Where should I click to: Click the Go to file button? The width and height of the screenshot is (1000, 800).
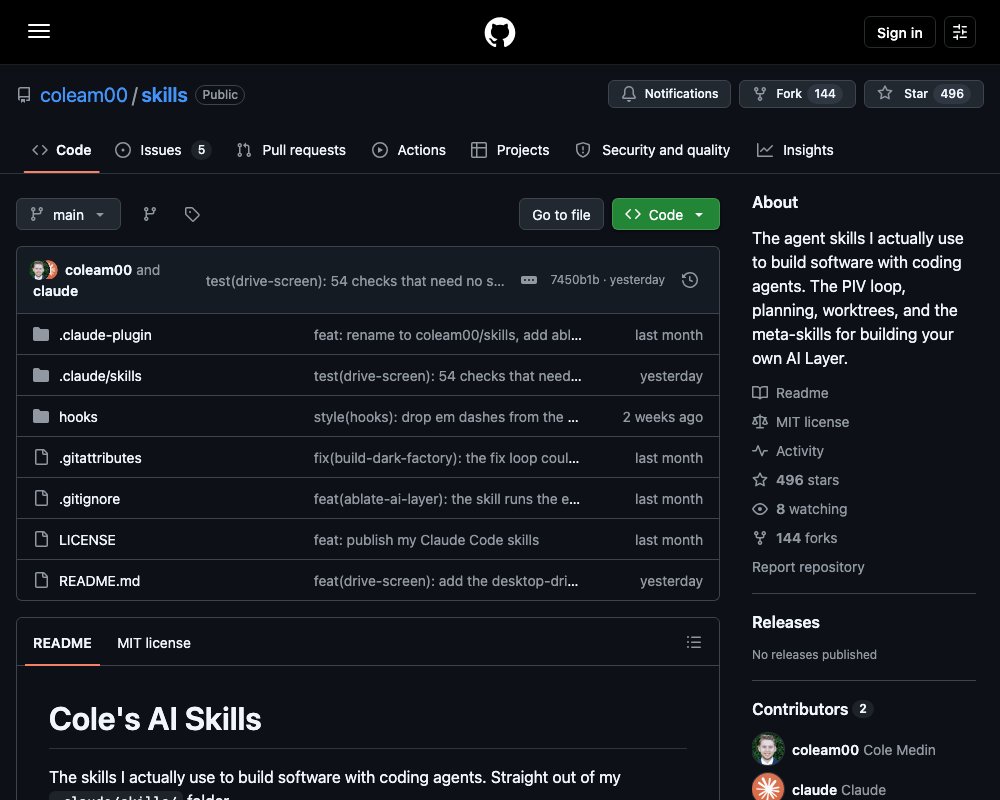pyautogui.click(x=561, y=214)
